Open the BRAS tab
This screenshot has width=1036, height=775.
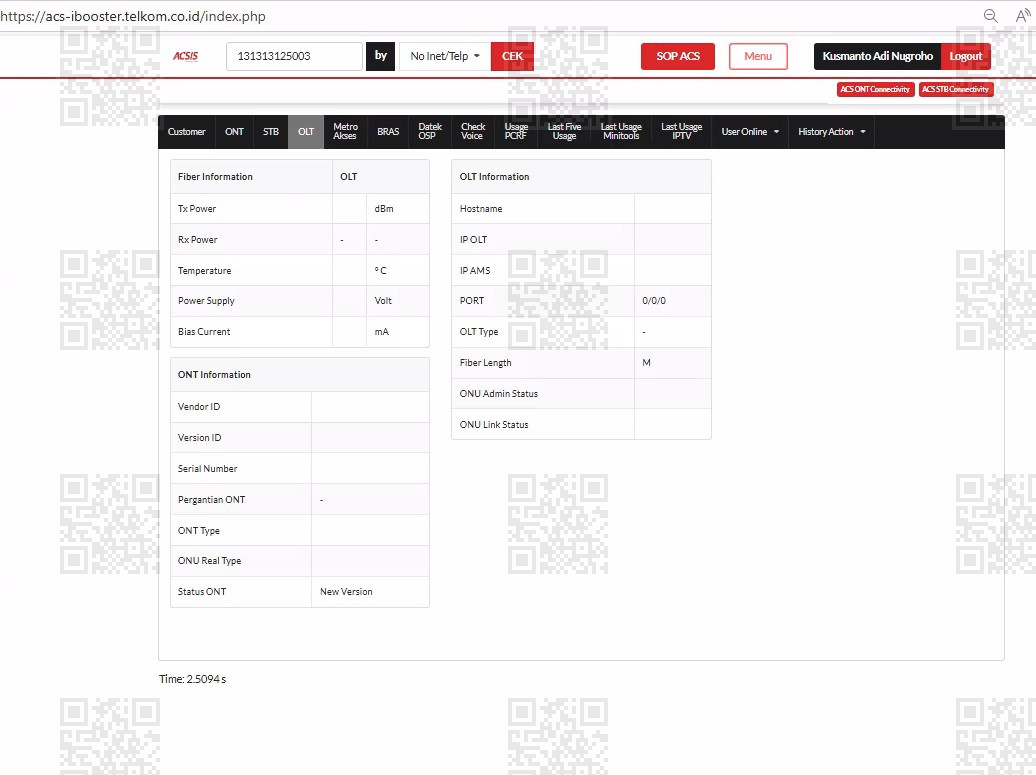point(388,131)
